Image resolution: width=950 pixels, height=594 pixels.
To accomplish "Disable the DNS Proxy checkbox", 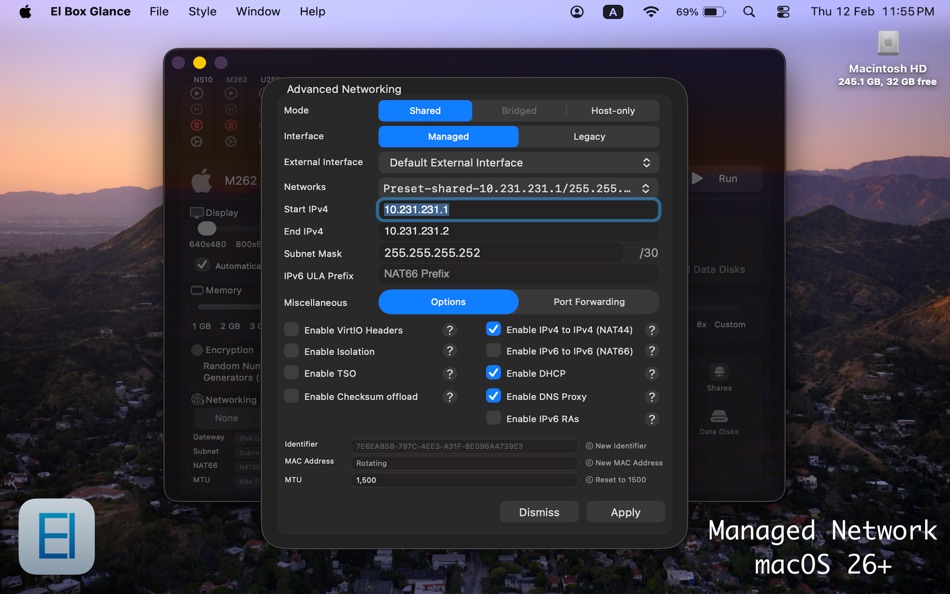I will 494,396.
